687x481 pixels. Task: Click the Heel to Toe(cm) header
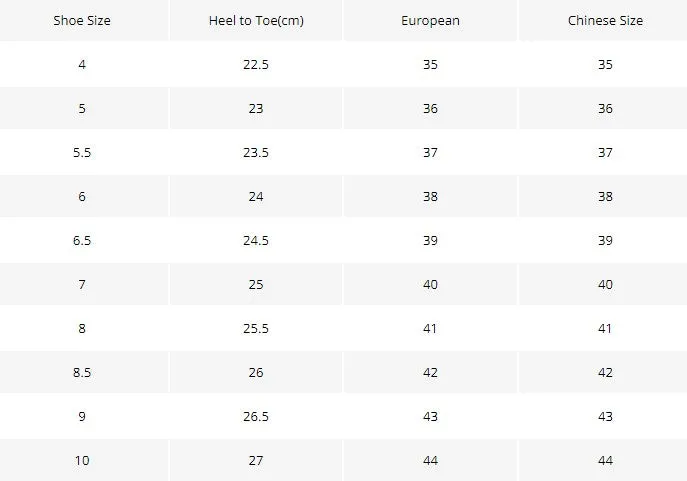pos(256,21)
